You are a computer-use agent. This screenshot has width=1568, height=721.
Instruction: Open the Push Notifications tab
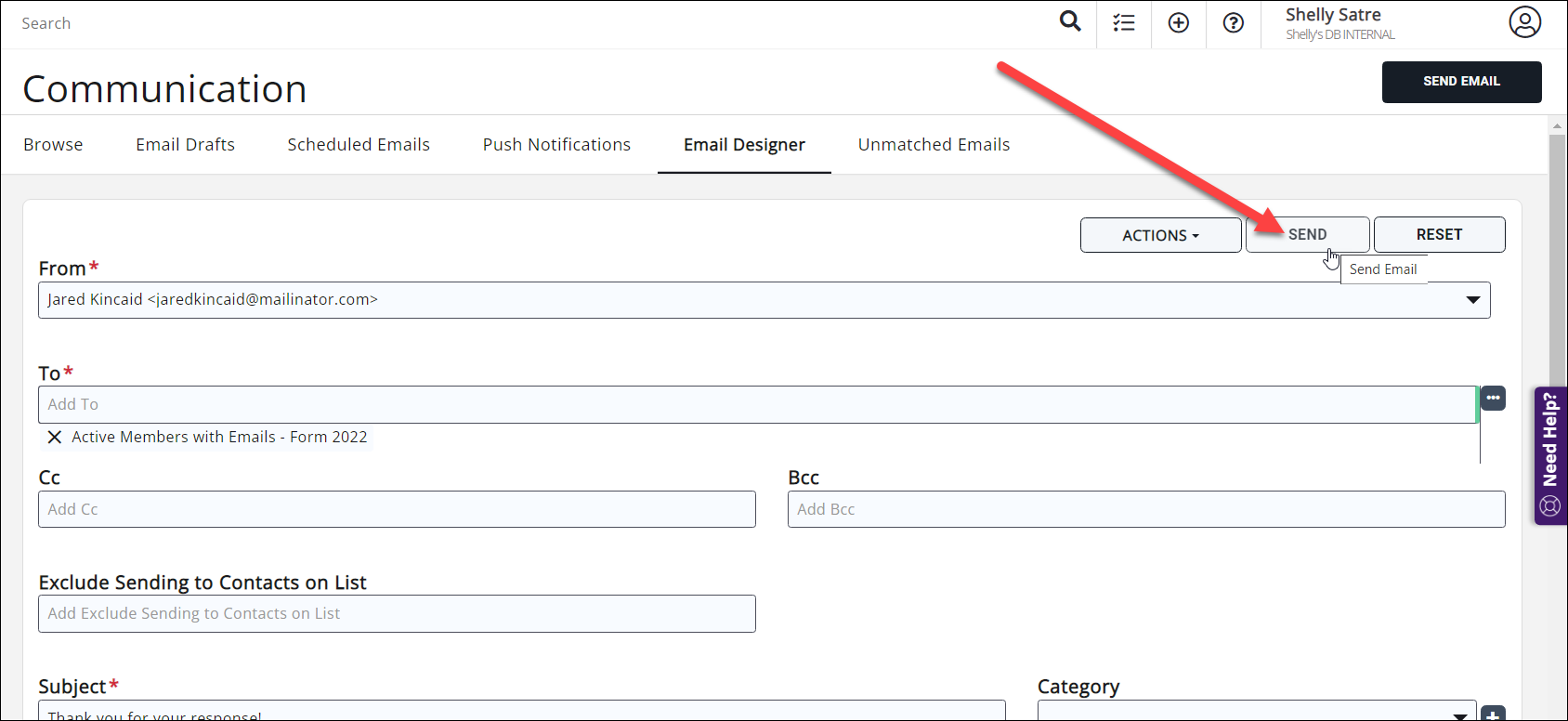click(556, 145)
